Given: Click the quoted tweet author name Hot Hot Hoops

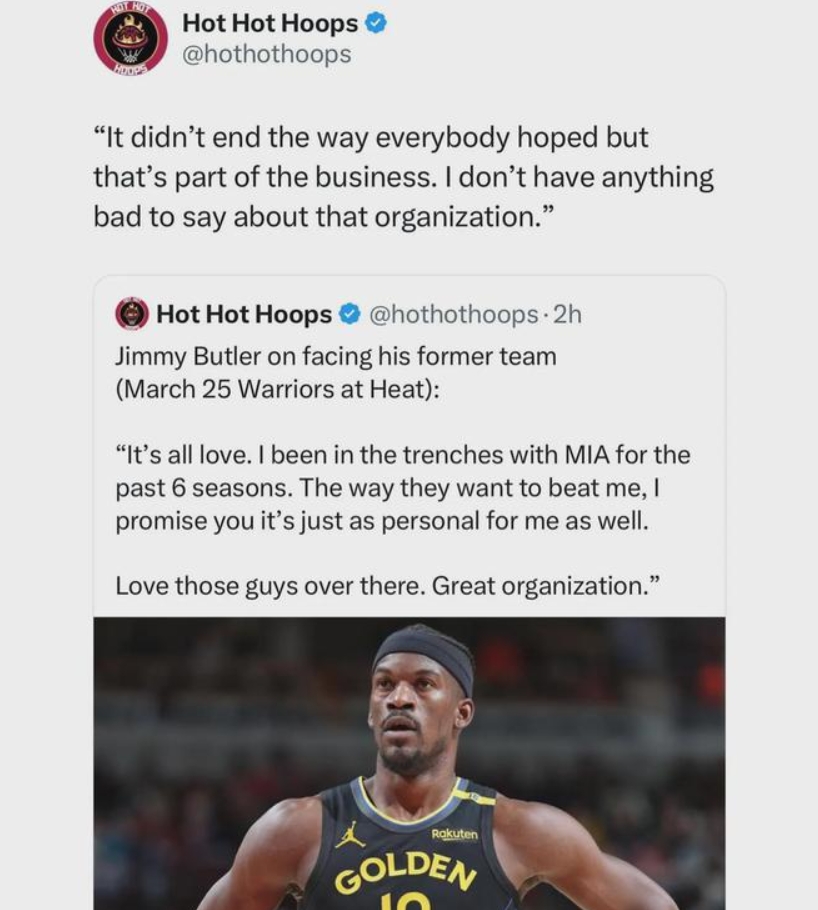Looking at the screenshot, I should (244, 314).
